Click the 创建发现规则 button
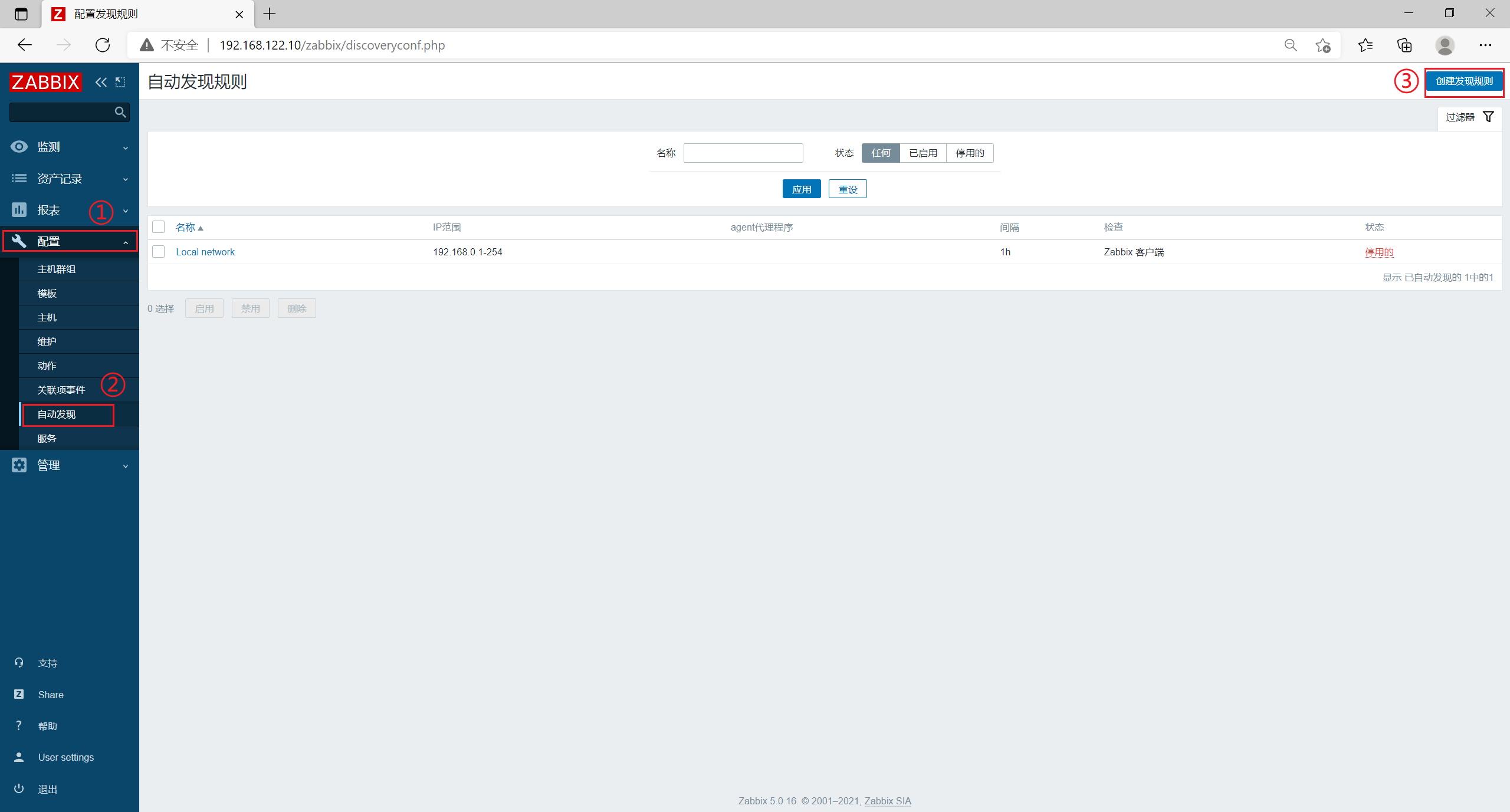 coord(1464,81)
